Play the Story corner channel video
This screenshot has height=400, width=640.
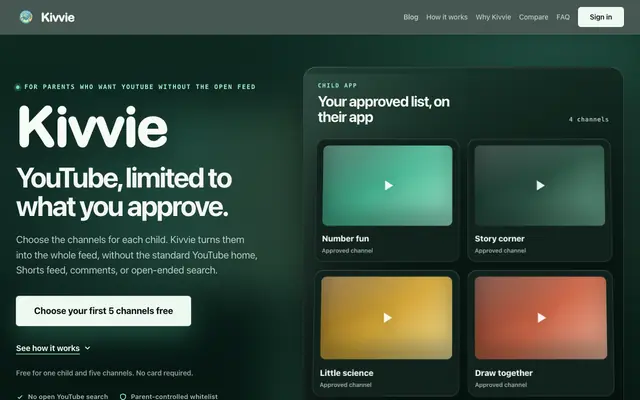[x=540, y=186]
